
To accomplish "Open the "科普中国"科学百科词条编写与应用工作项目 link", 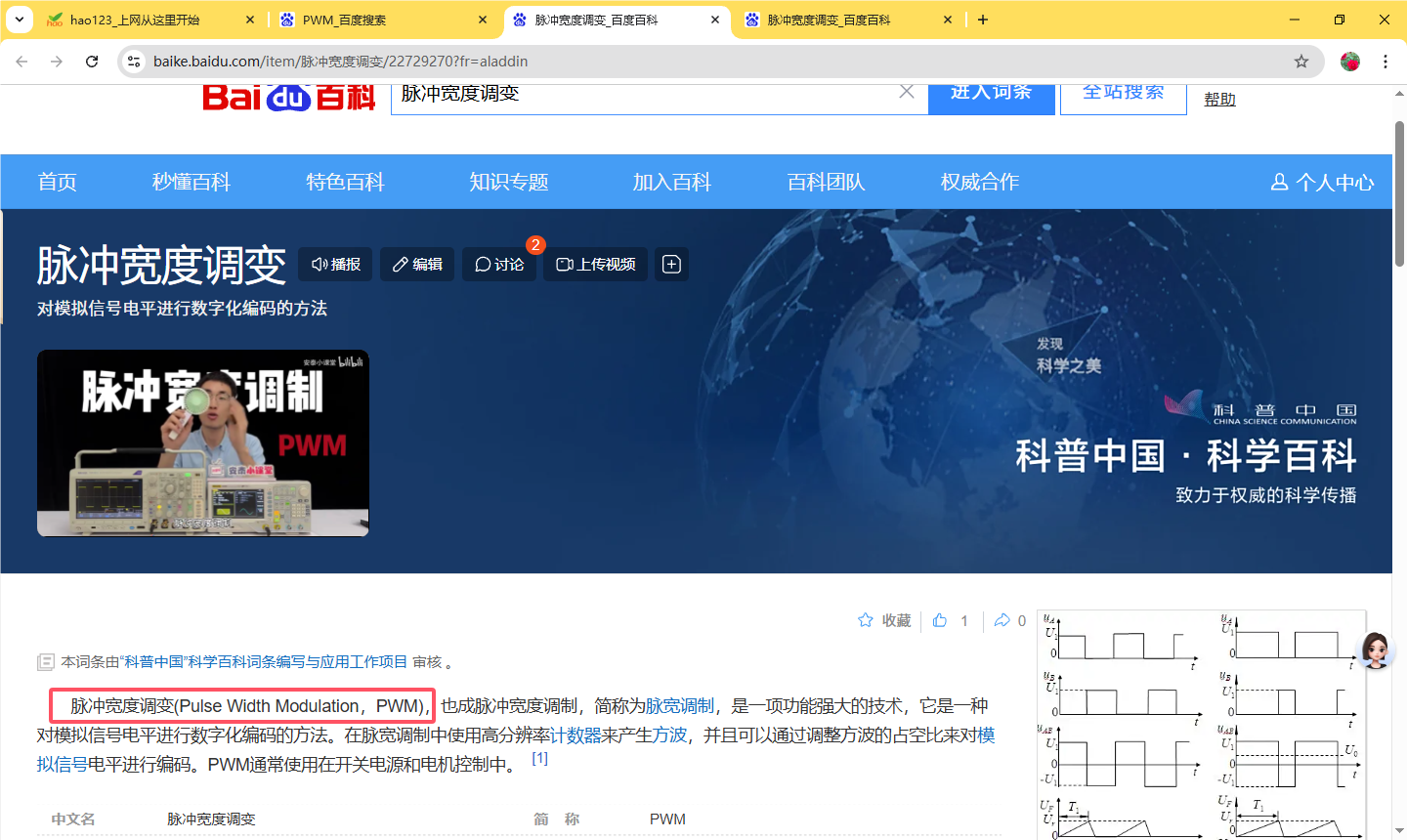I will 263,662.
